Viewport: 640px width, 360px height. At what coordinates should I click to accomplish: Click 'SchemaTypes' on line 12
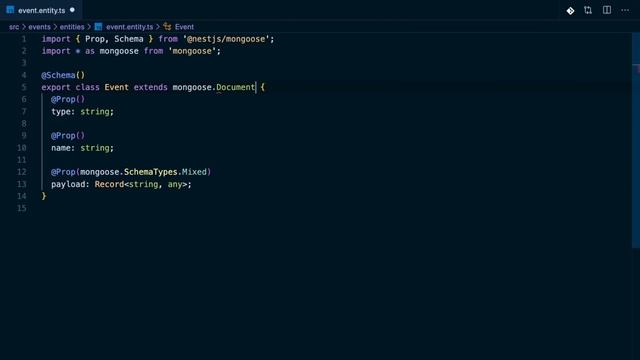pyautogui.click(x=151, y=172)
